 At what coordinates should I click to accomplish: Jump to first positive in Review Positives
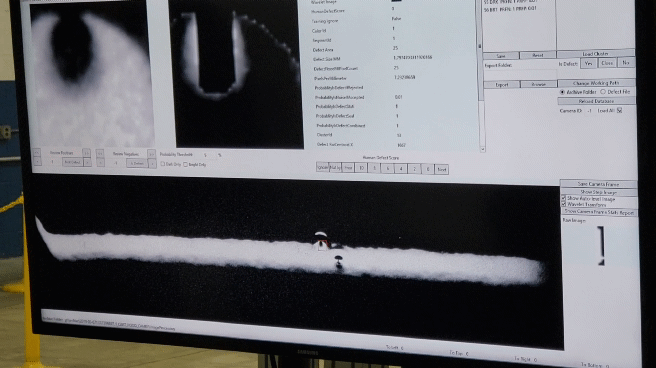pos(37,153)
